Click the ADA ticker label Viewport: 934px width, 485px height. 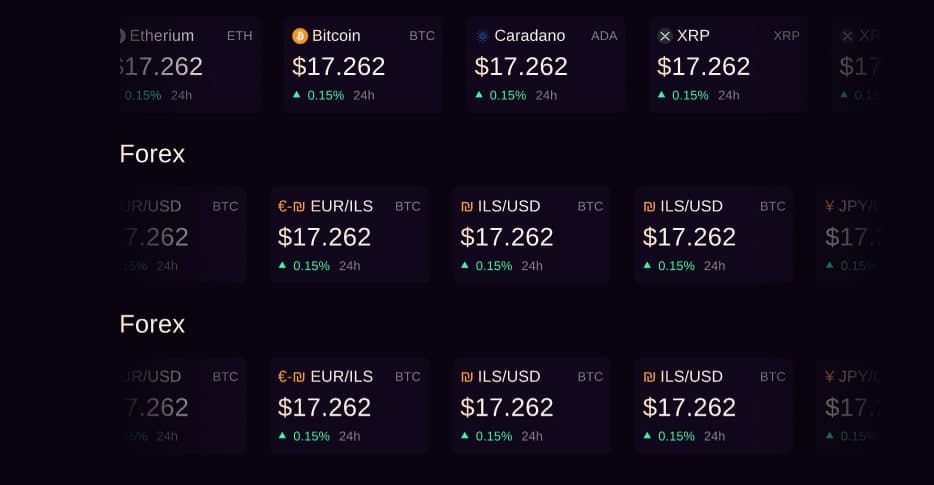click(x=604, y=36)
